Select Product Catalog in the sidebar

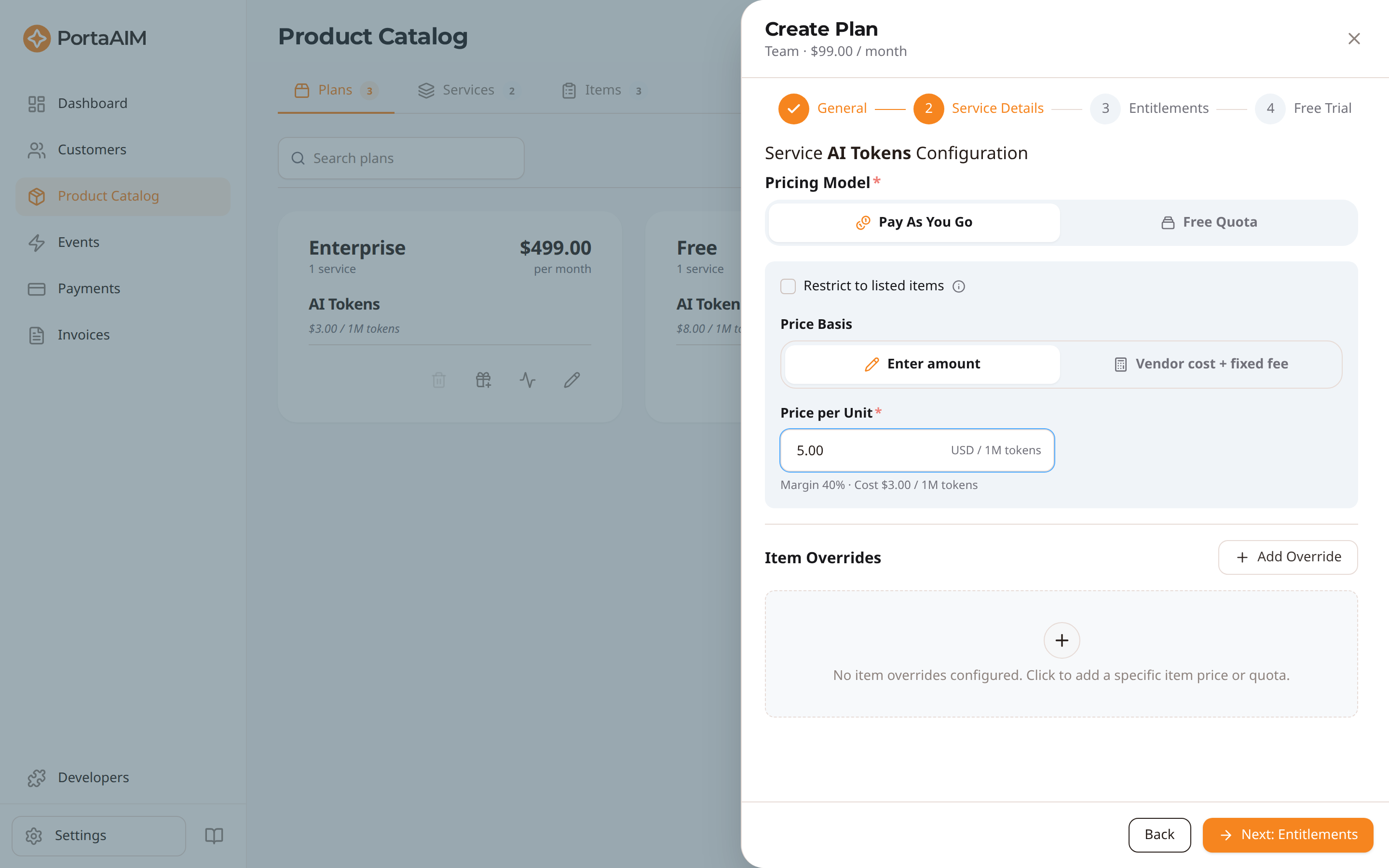[x=123, y=196]
